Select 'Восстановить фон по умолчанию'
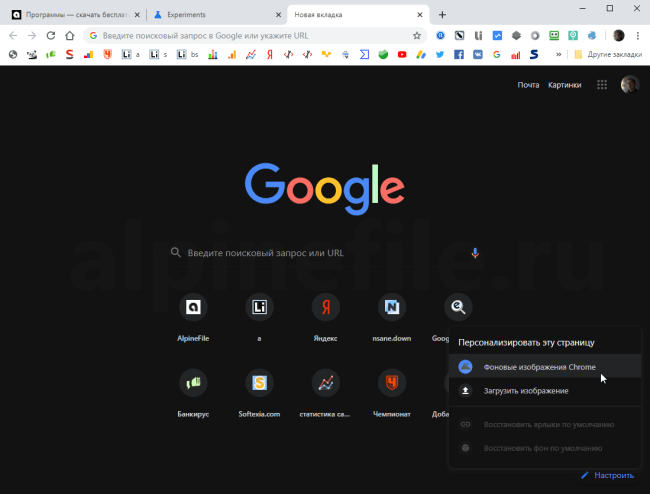Screen dimensions: 650x494 pos(545,448)
